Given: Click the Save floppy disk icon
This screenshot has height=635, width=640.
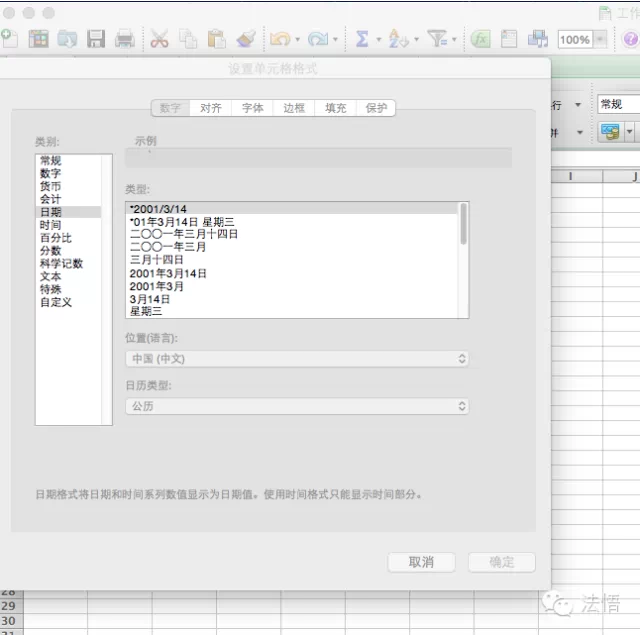Looking at the screenshot, I should point(96,39).
